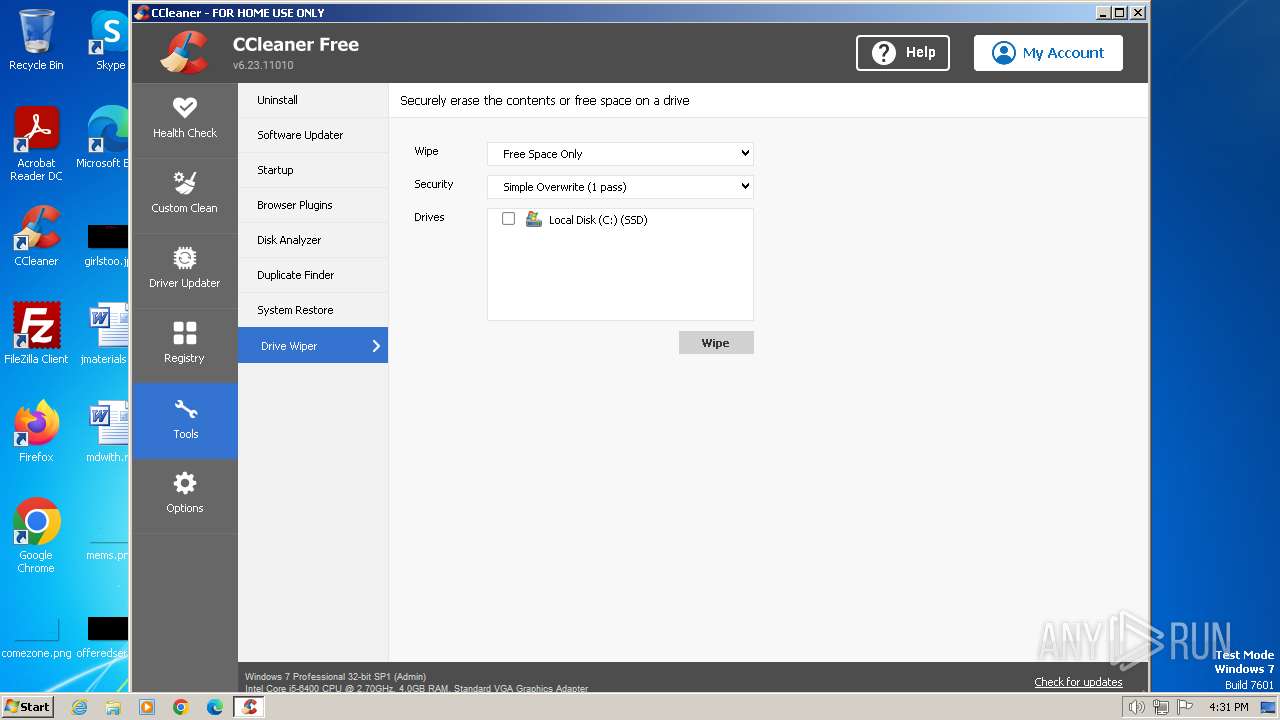Open the Custom Clean section
The width and height of the screenshot is (1280, 720).
click(184, 193)
